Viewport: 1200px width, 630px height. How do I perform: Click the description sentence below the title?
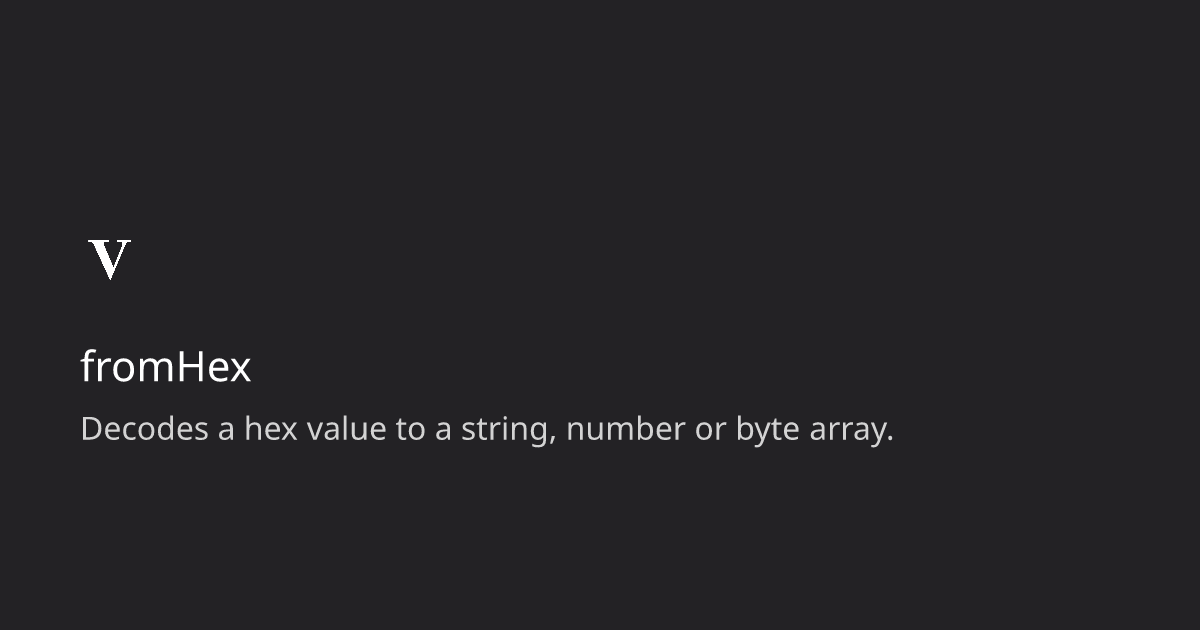(486, 430)
